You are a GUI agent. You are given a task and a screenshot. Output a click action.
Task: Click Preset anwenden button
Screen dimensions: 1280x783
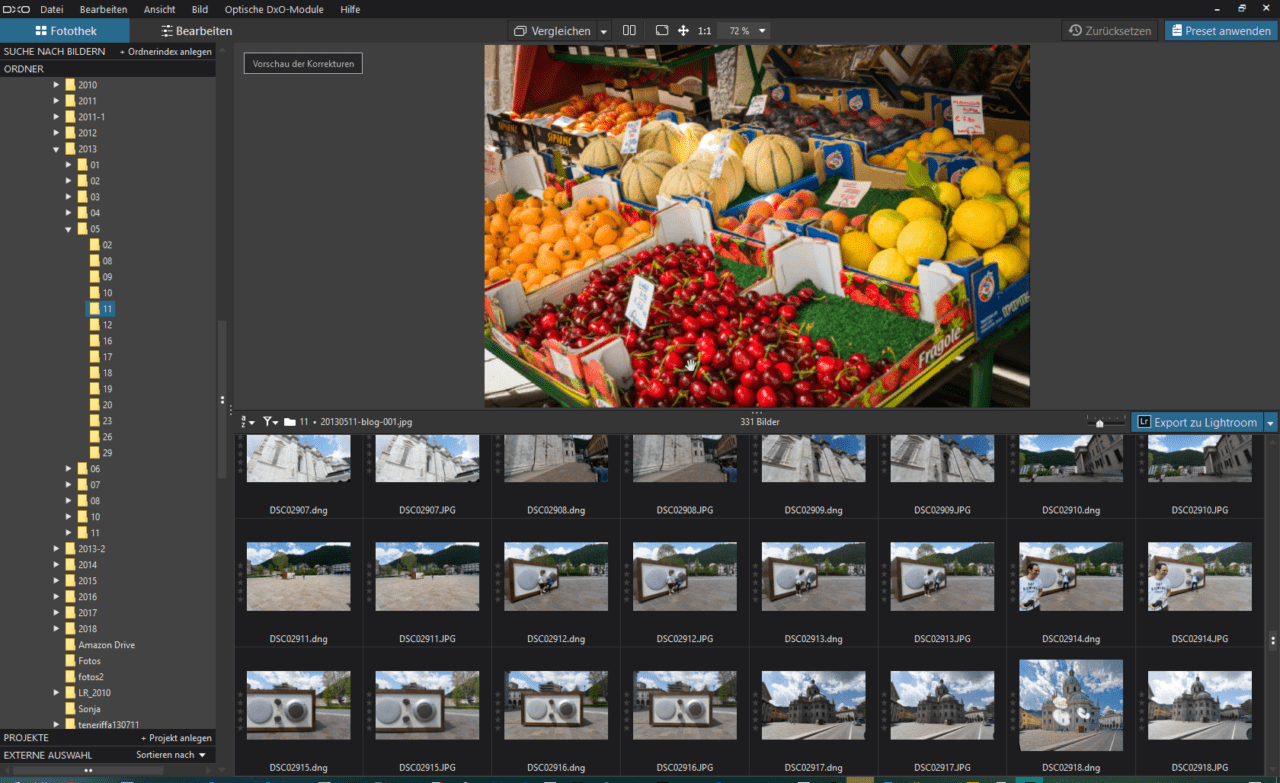click(x=1220, y=31)
